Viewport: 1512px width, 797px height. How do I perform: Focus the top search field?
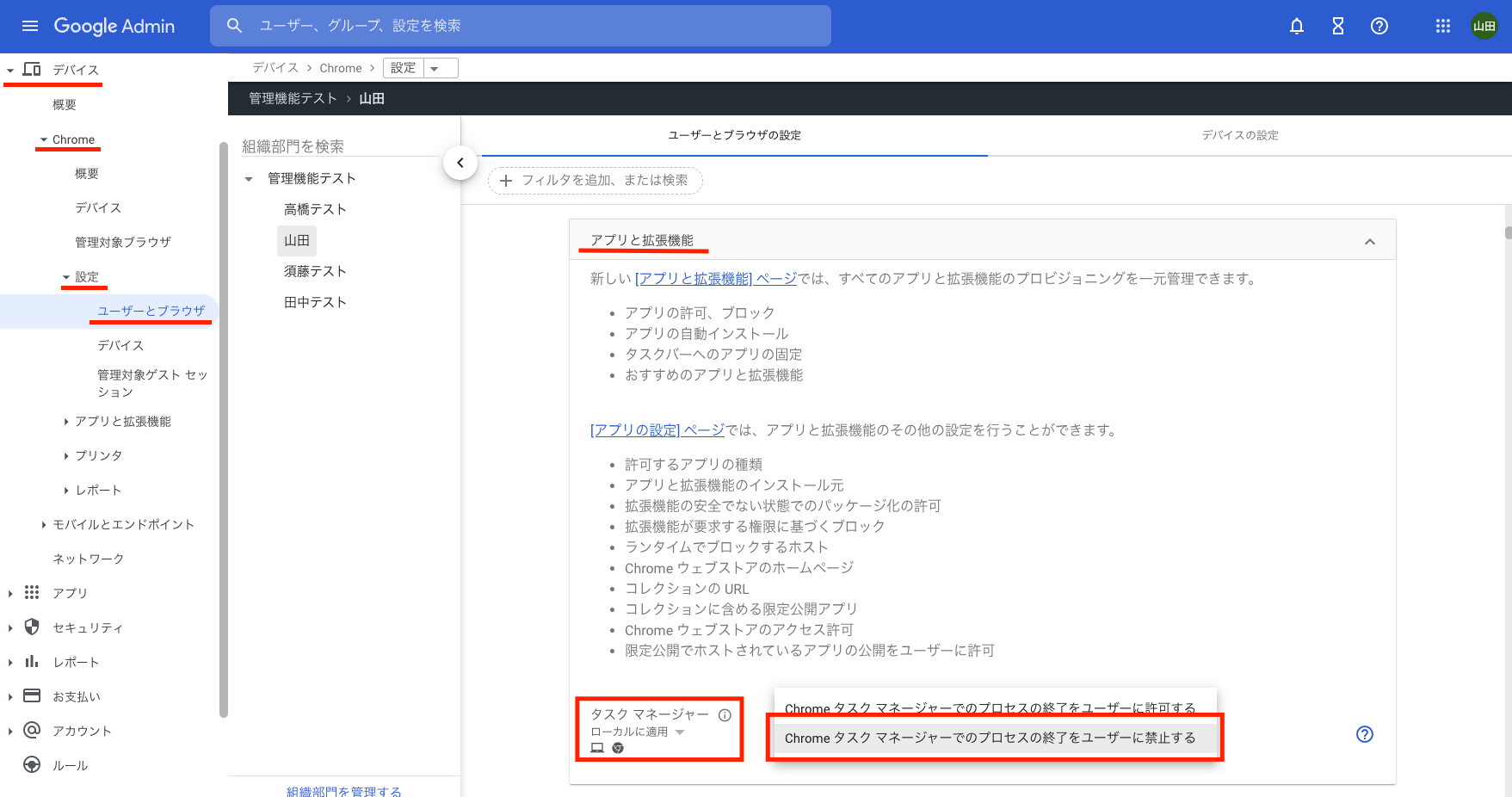coord(521,26)
